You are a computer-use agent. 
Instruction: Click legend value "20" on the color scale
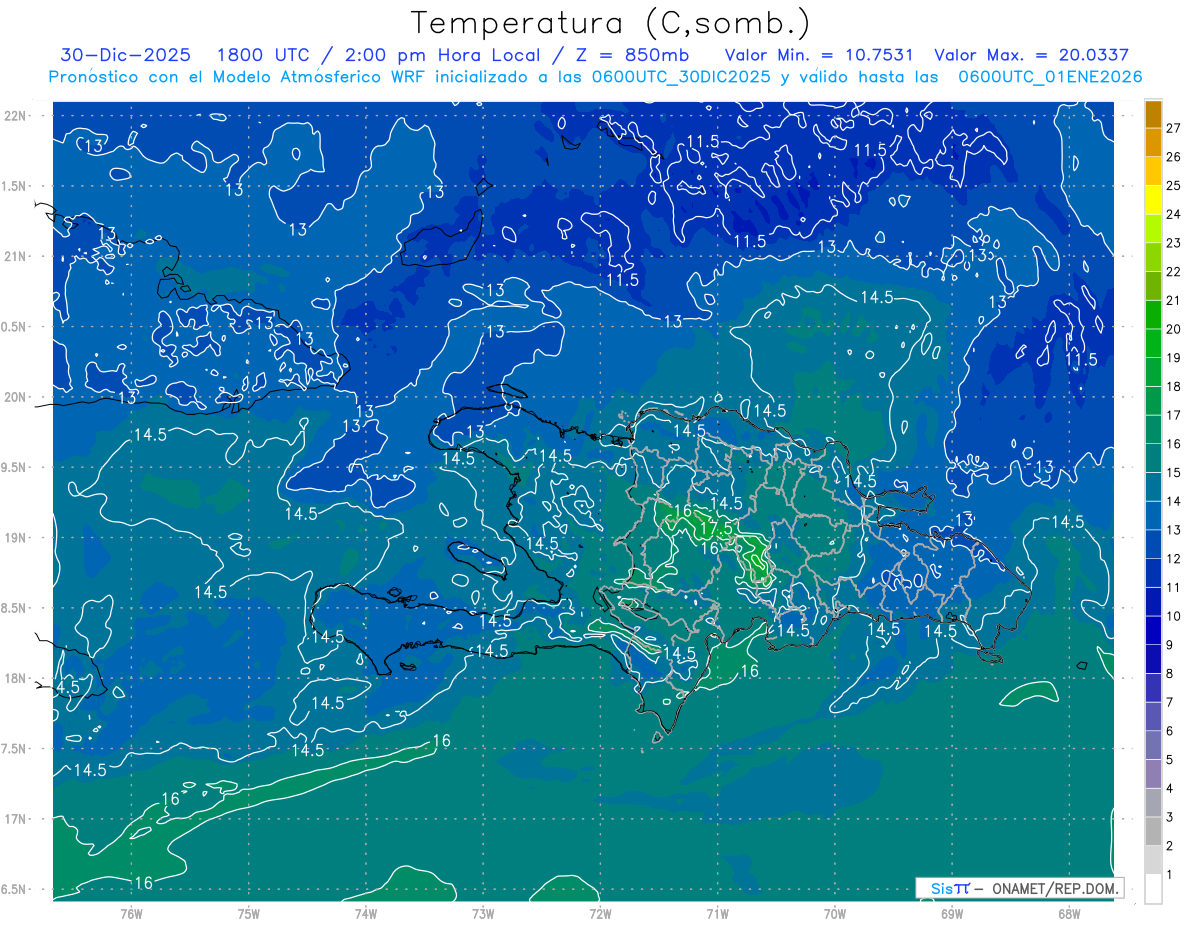pyautogui.click(x=1173, y=329)
